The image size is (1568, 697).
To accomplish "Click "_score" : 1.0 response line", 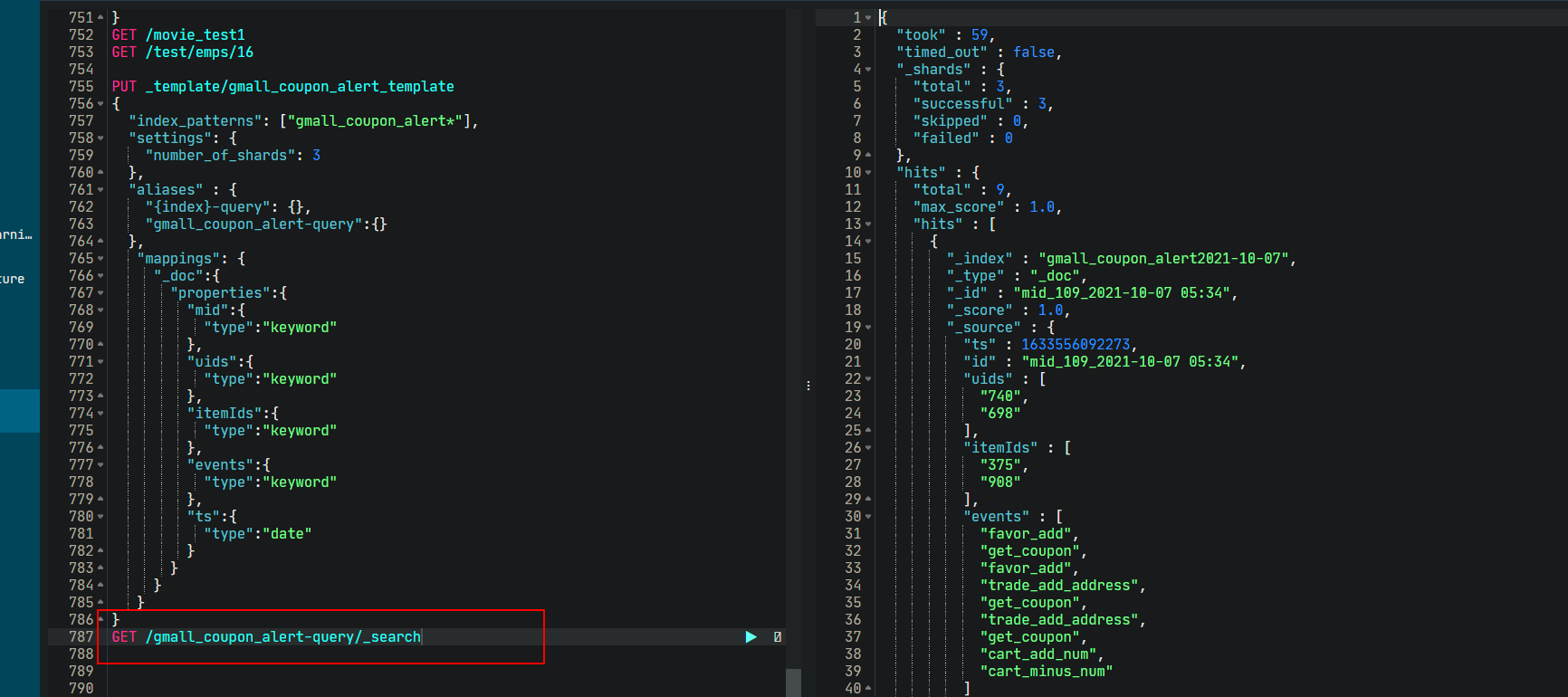I will click(x=1009, y=310).
